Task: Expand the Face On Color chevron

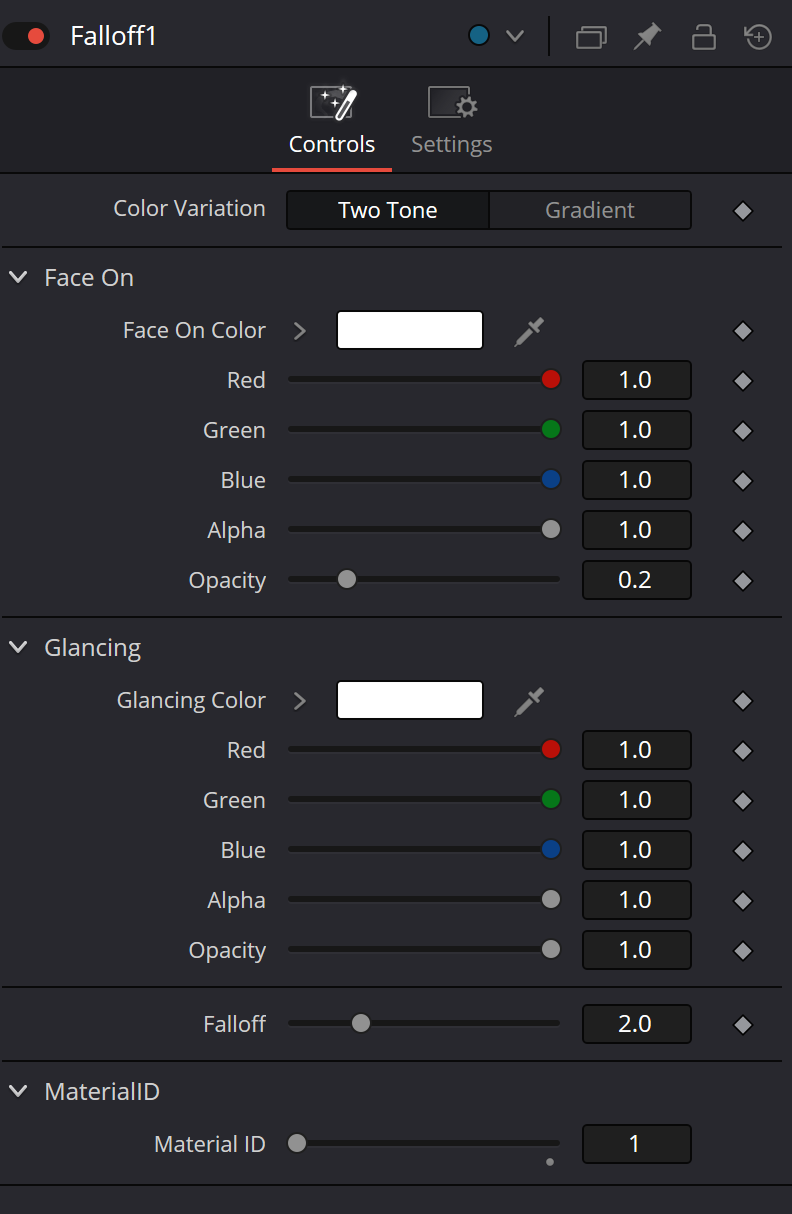Action: click(x=300, y=331)
